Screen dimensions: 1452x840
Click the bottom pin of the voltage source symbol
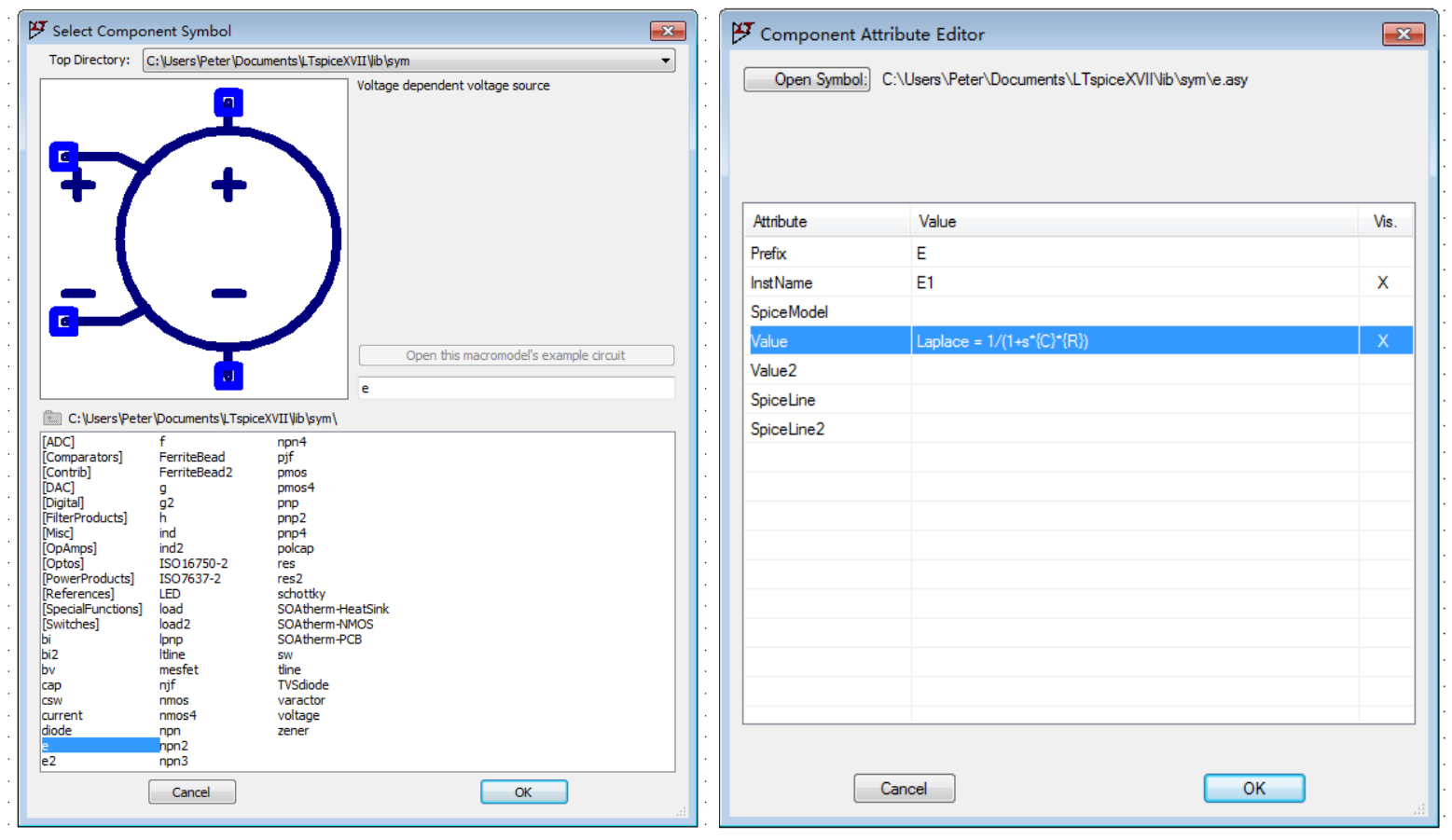(x=228, y=376)
